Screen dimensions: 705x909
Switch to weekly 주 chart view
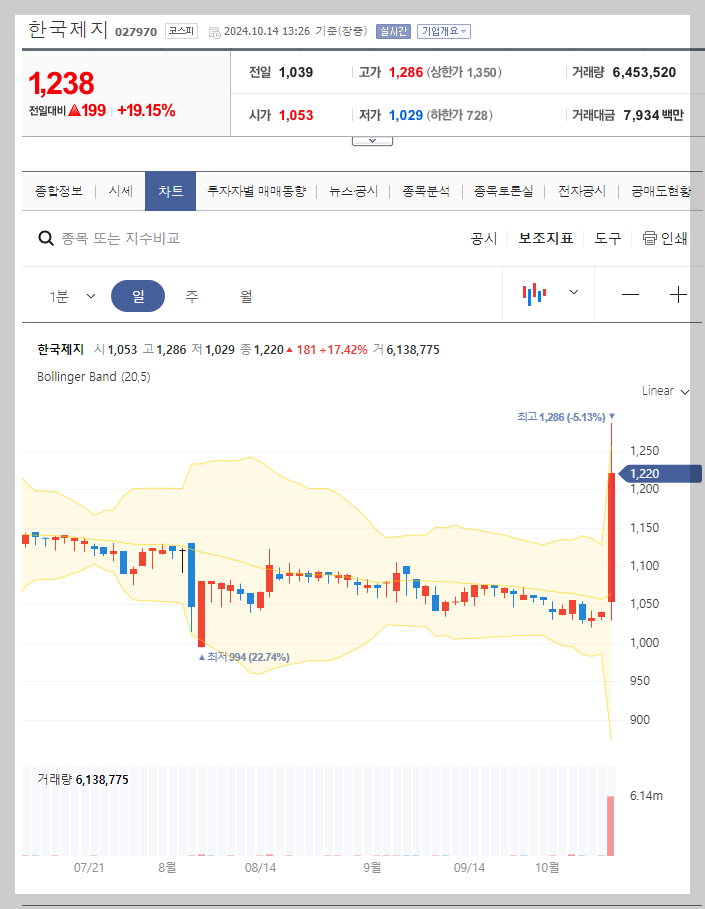[x=191, y=295]
